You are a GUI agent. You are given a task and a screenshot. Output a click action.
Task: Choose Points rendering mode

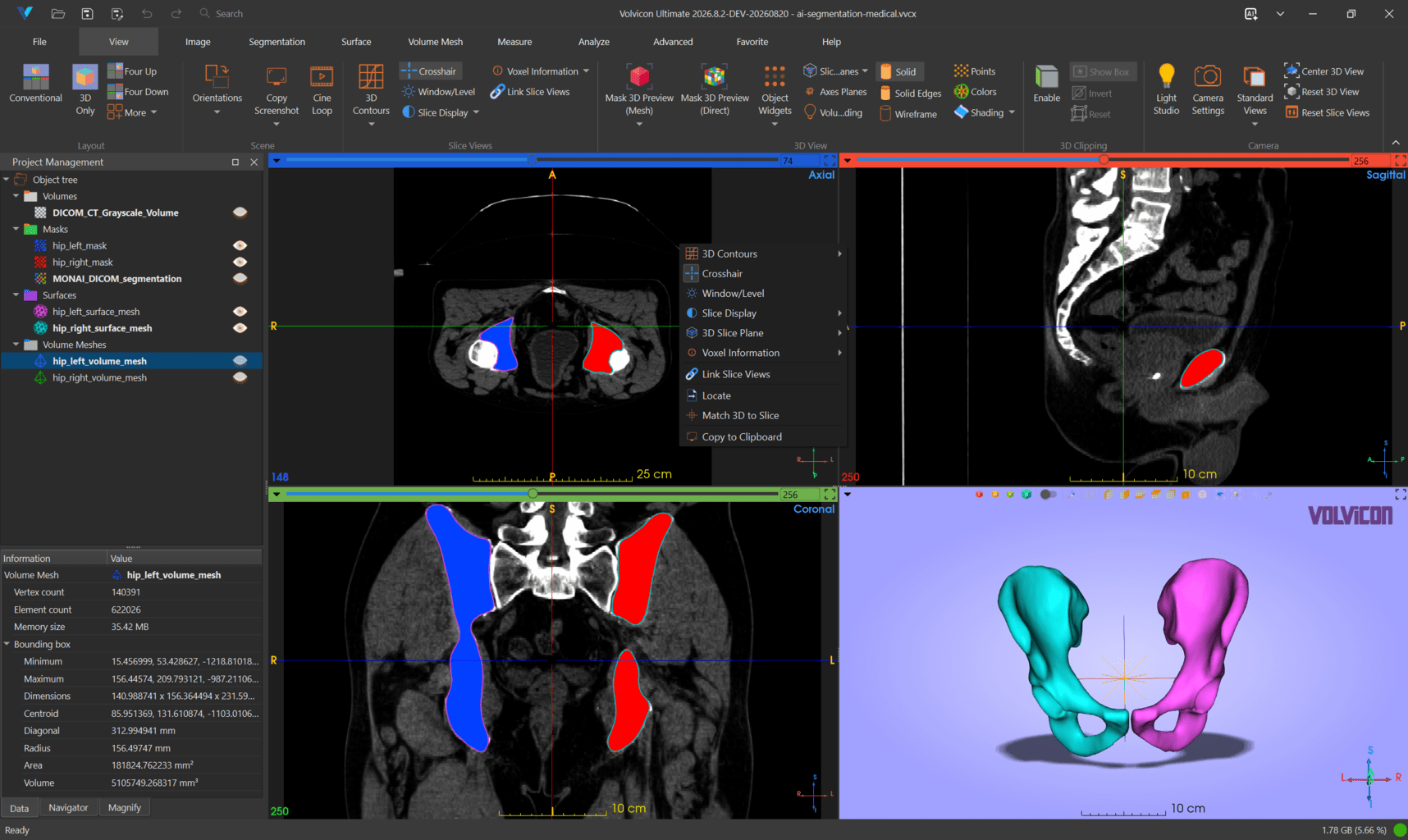pos(975,71)
